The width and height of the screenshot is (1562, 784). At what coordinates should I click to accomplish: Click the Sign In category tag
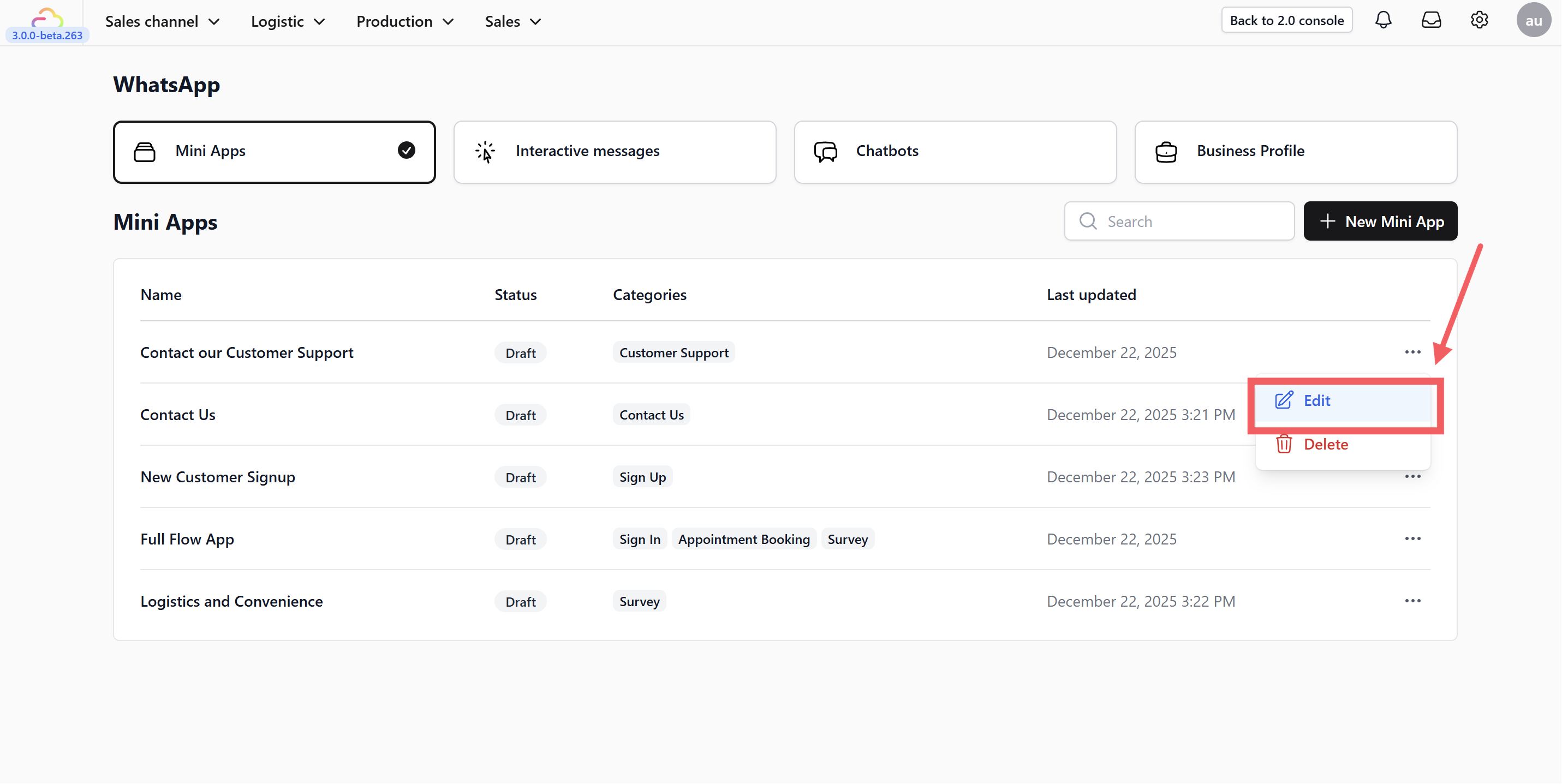pos(640,539)
